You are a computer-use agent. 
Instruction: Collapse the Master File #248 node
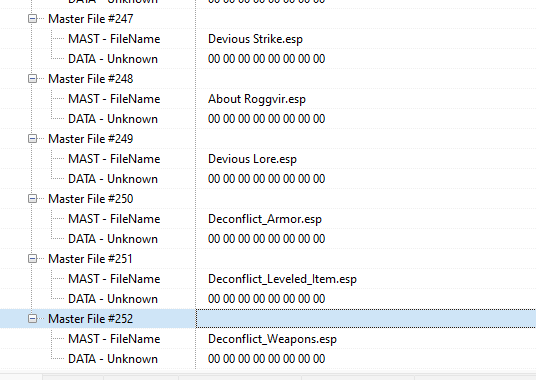click(x=32, y=79)
